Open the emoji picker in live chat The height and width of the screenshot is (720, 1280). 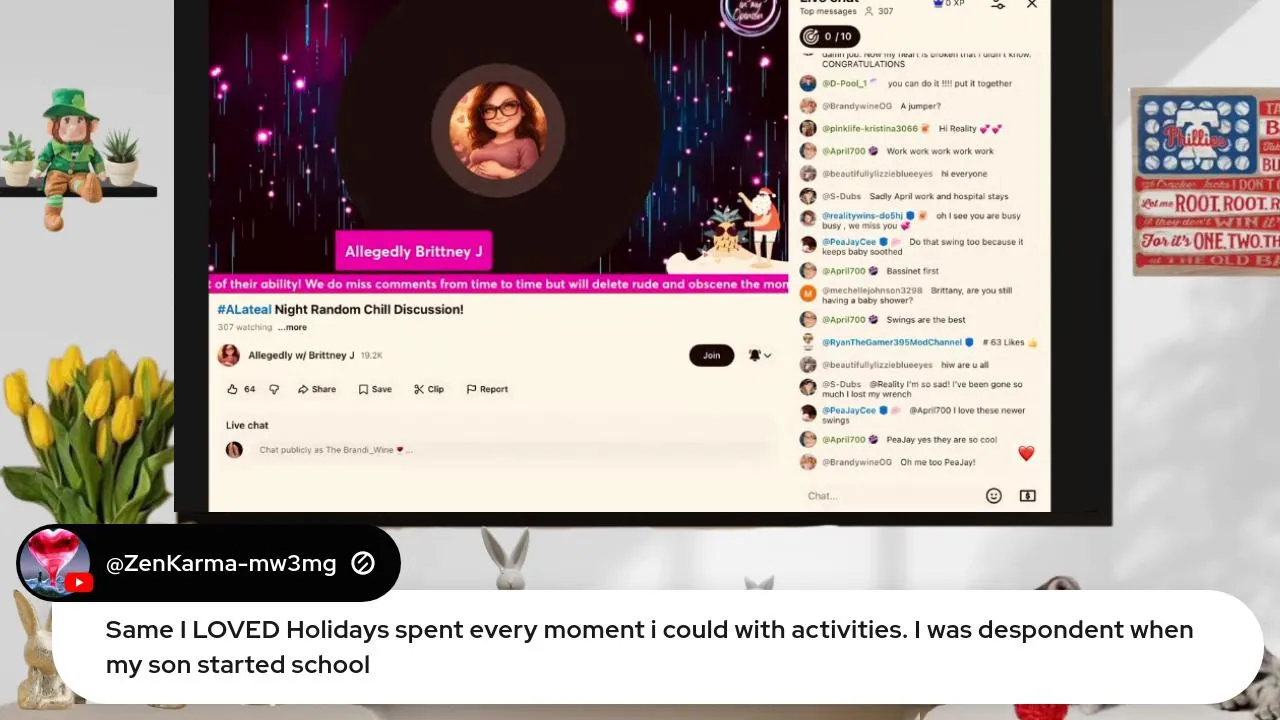point(993,496)
